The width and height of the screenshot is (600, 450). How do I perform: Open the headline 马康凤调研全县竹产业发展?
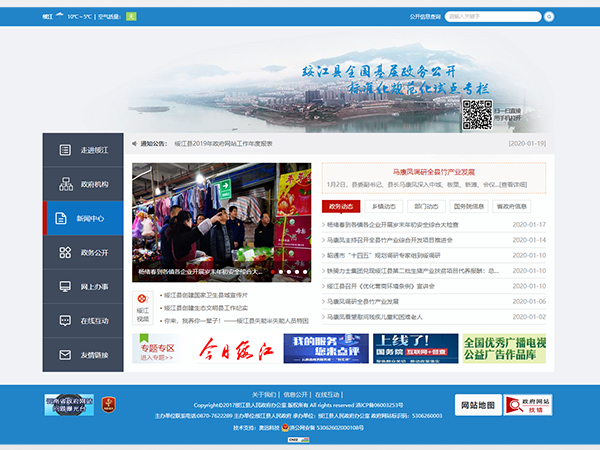point(434,172)
